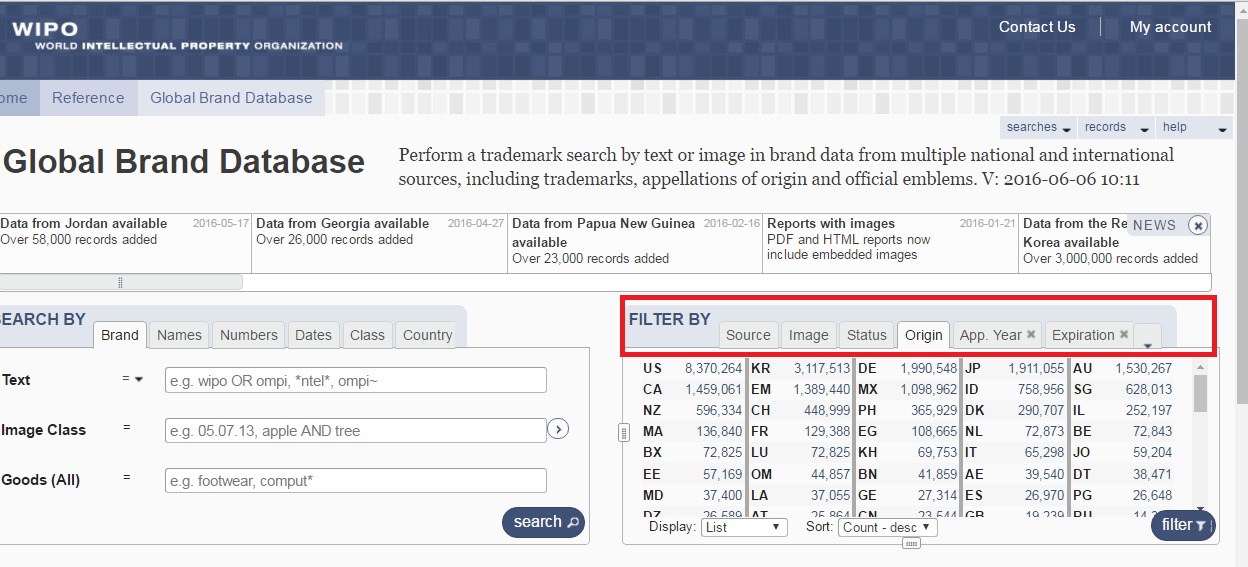Click the search button
This screenshot has height=567, width=1248.
point(543,522)
